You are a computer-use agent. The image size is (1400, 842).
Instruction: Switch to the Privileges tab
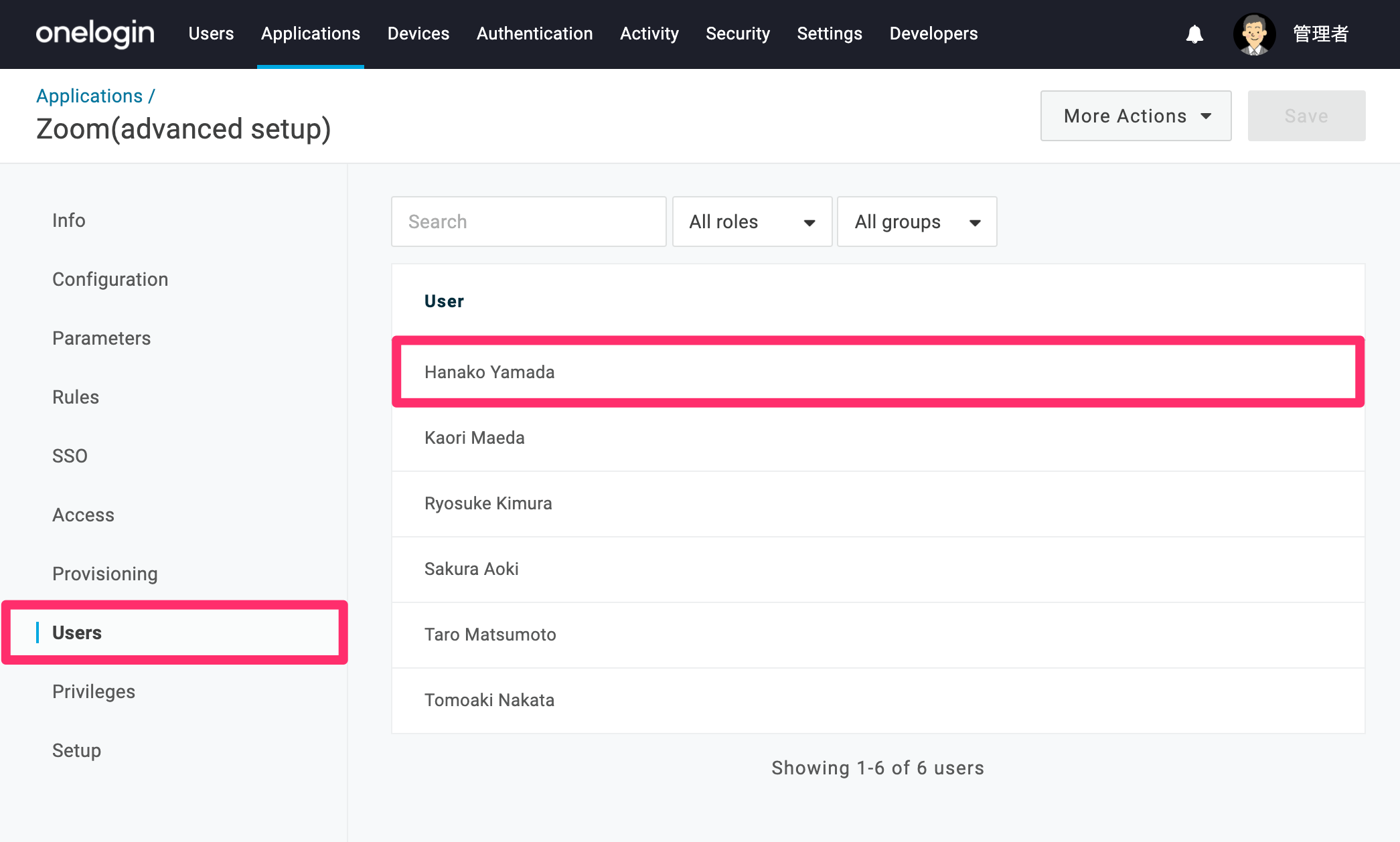tap(94, 691)
